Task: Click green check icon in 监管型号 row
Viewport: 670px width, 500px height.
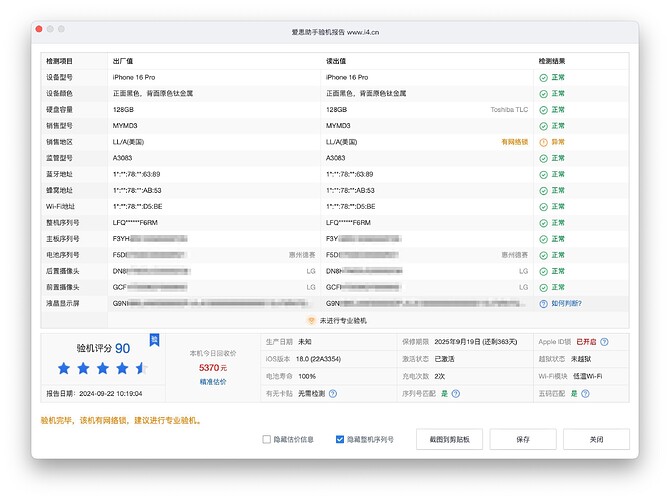Action: (x=543, y=159)
